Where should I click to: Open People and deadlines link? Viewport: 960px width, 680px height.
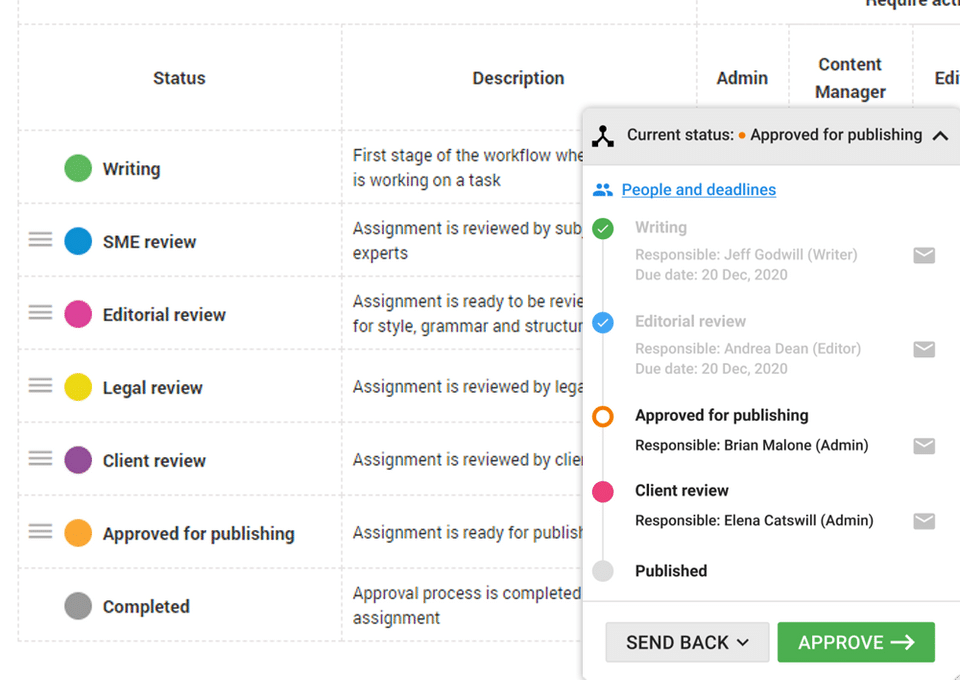pos(698,190)
